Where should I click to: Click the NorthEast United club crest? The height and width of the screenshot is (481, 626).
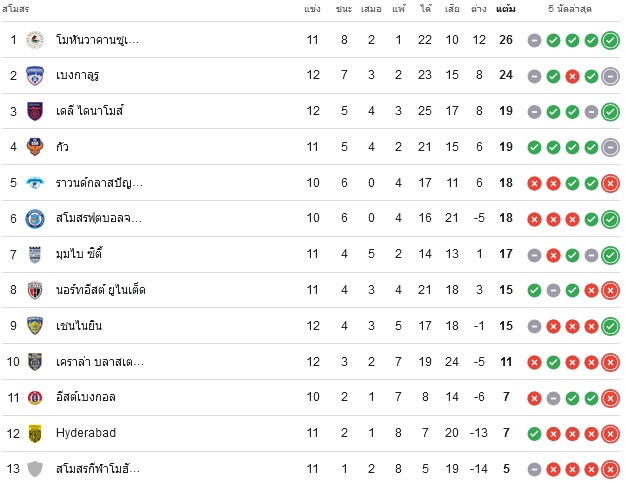(35, 290)
